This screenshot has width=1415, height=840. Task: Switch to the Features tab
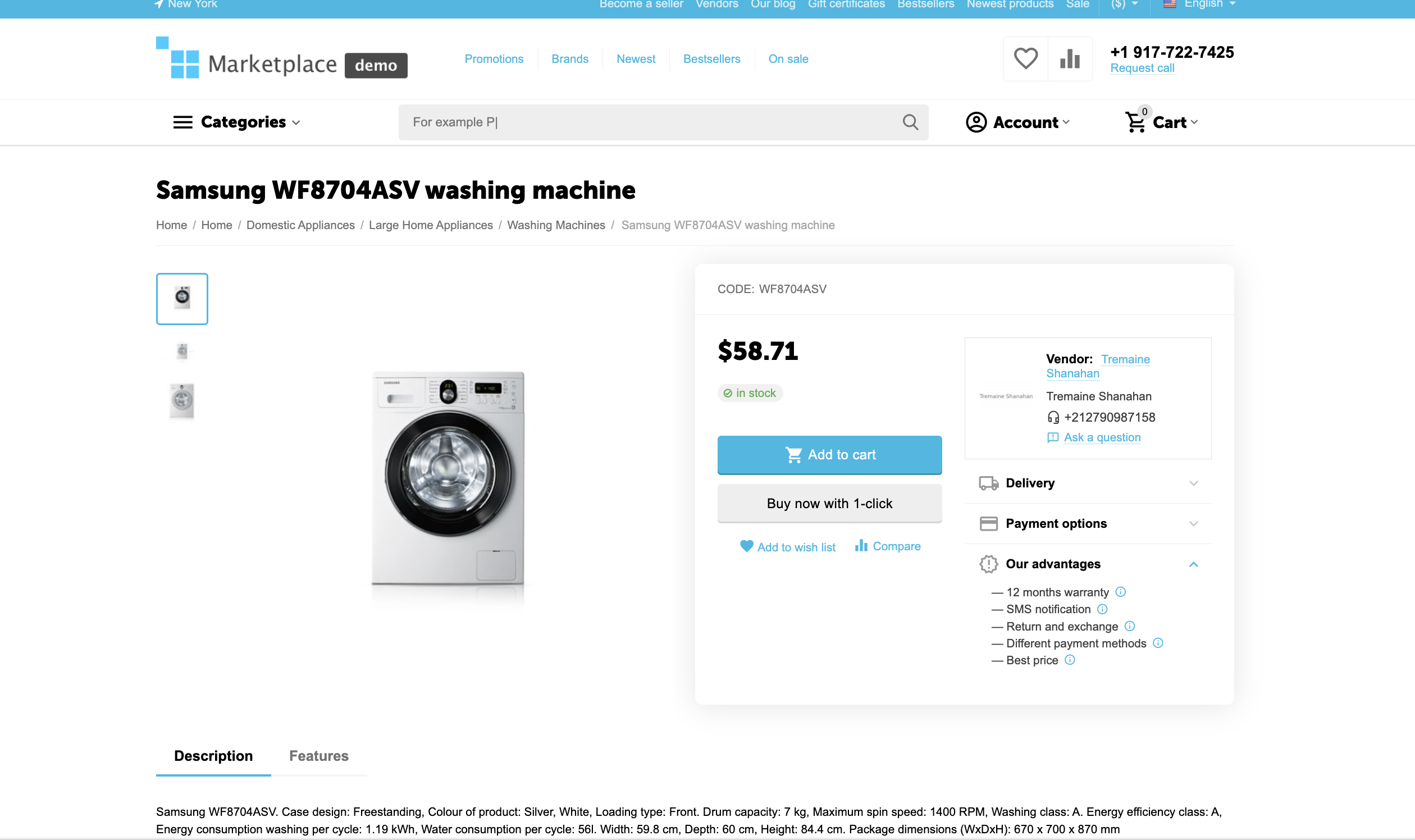319,756
